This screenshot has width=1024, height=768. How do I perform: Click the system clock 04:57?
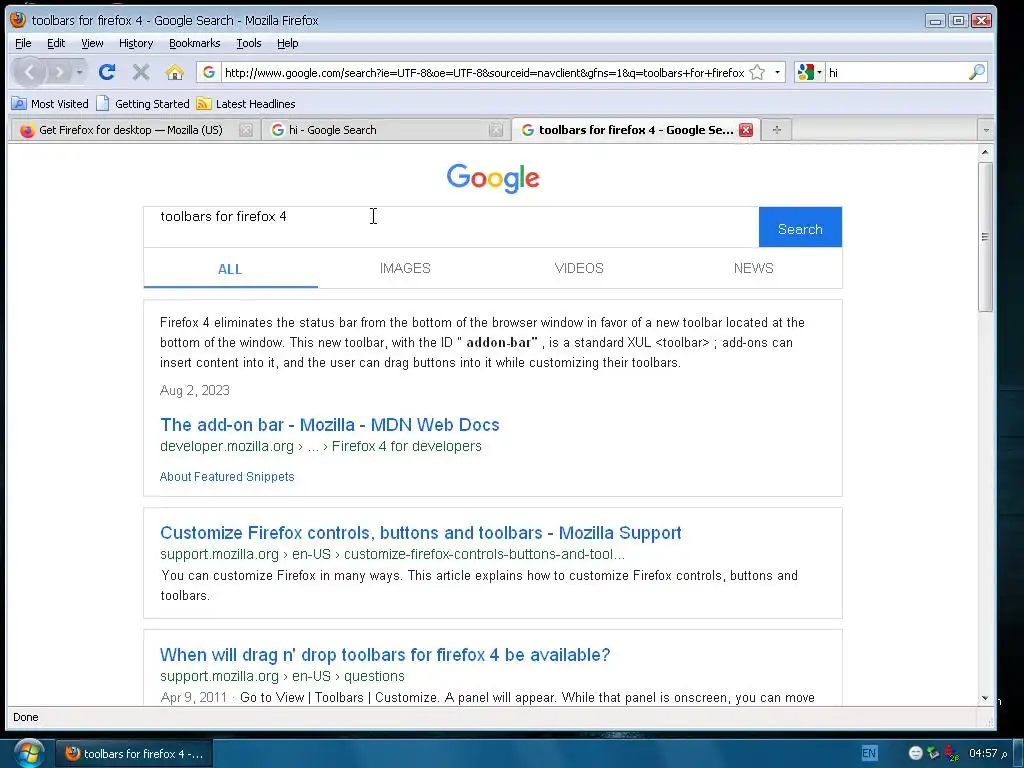[983, 754]
